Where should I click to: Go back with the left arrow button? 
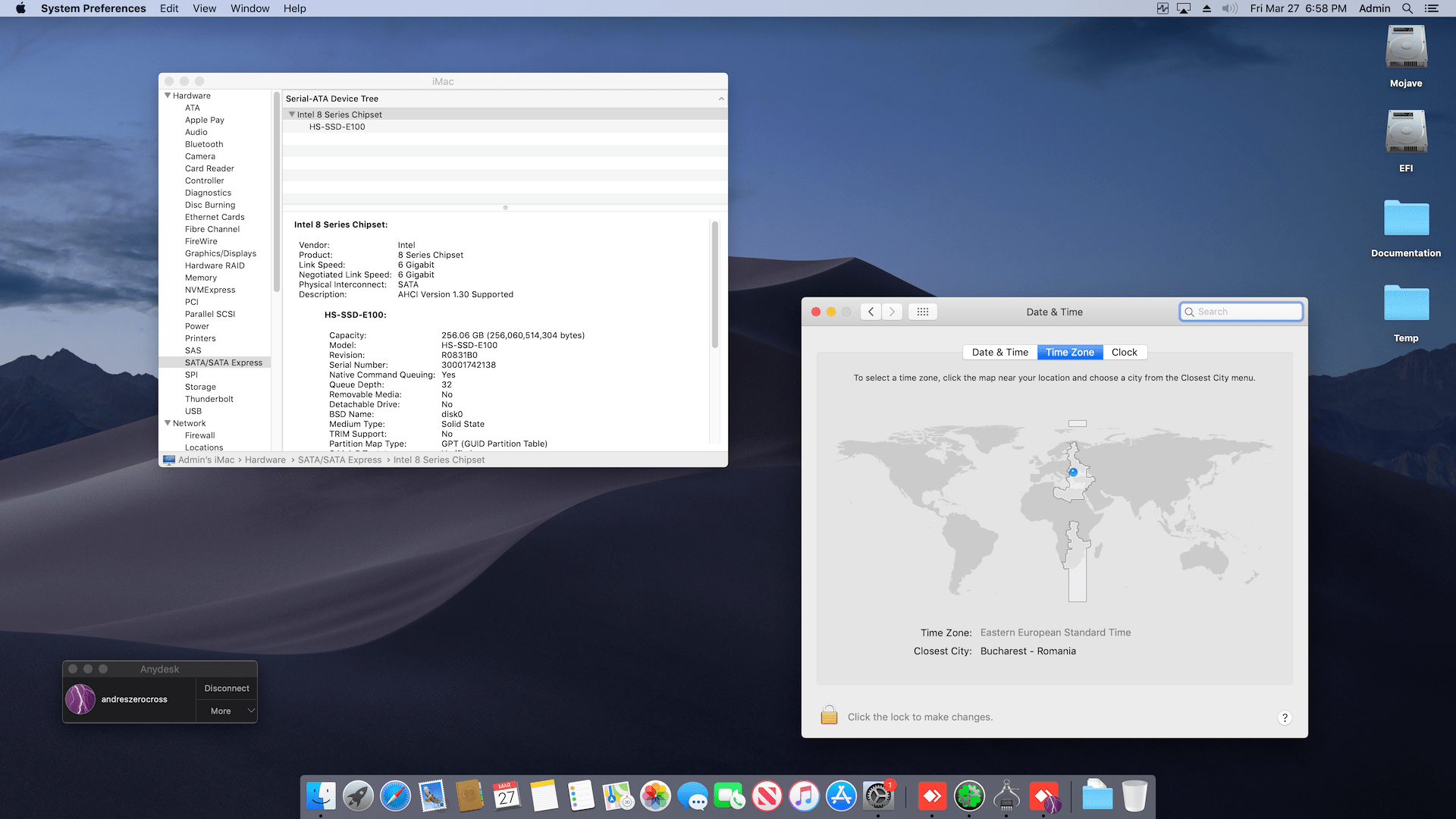coord(871,312)
